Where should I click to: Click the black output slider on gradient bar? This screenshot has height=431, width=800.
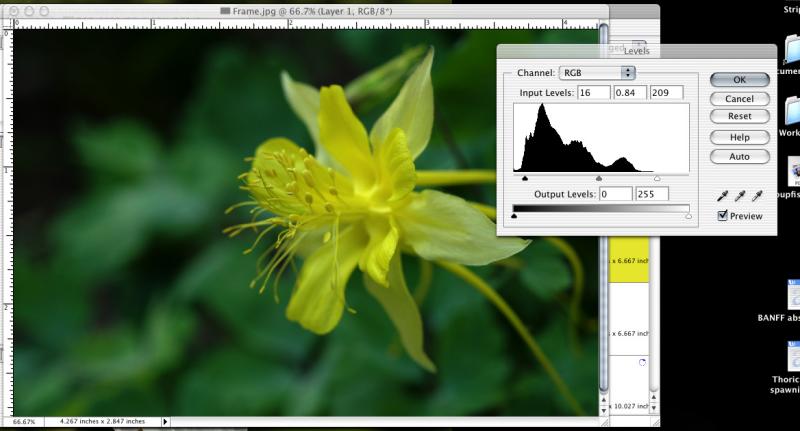(514, 216)
